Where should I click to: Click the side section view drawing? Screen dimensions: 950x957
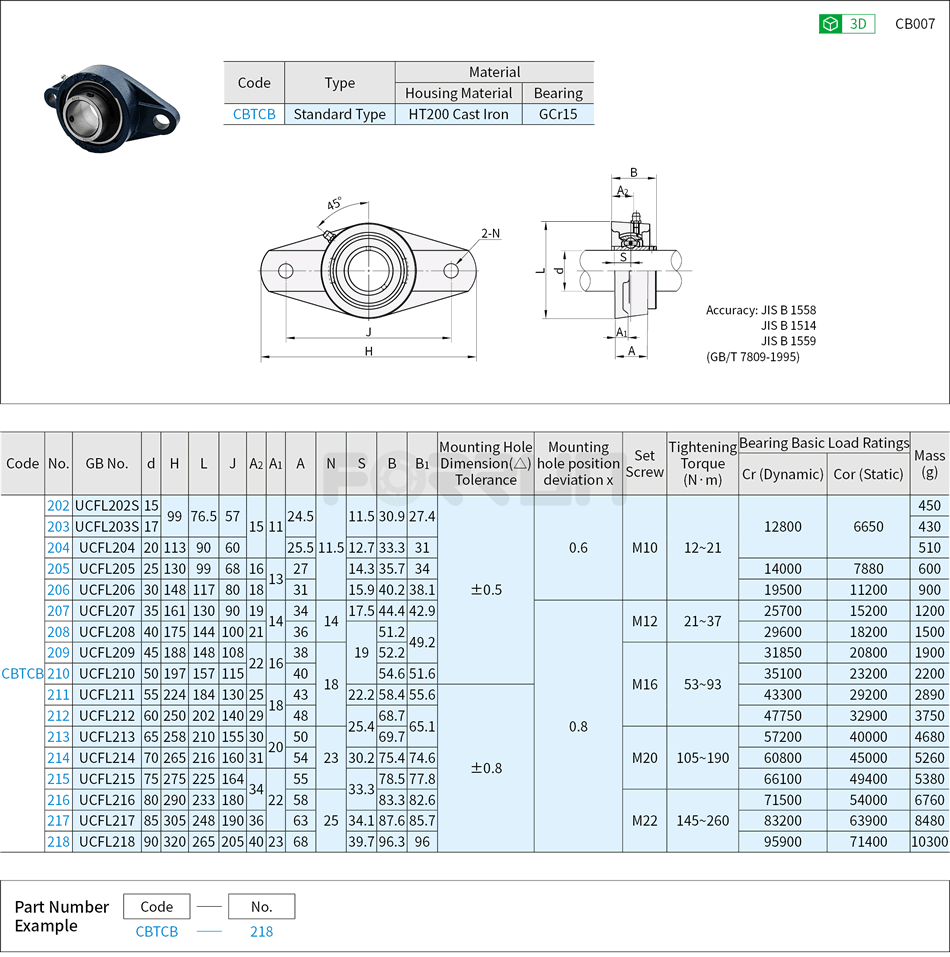pos(620,270)
